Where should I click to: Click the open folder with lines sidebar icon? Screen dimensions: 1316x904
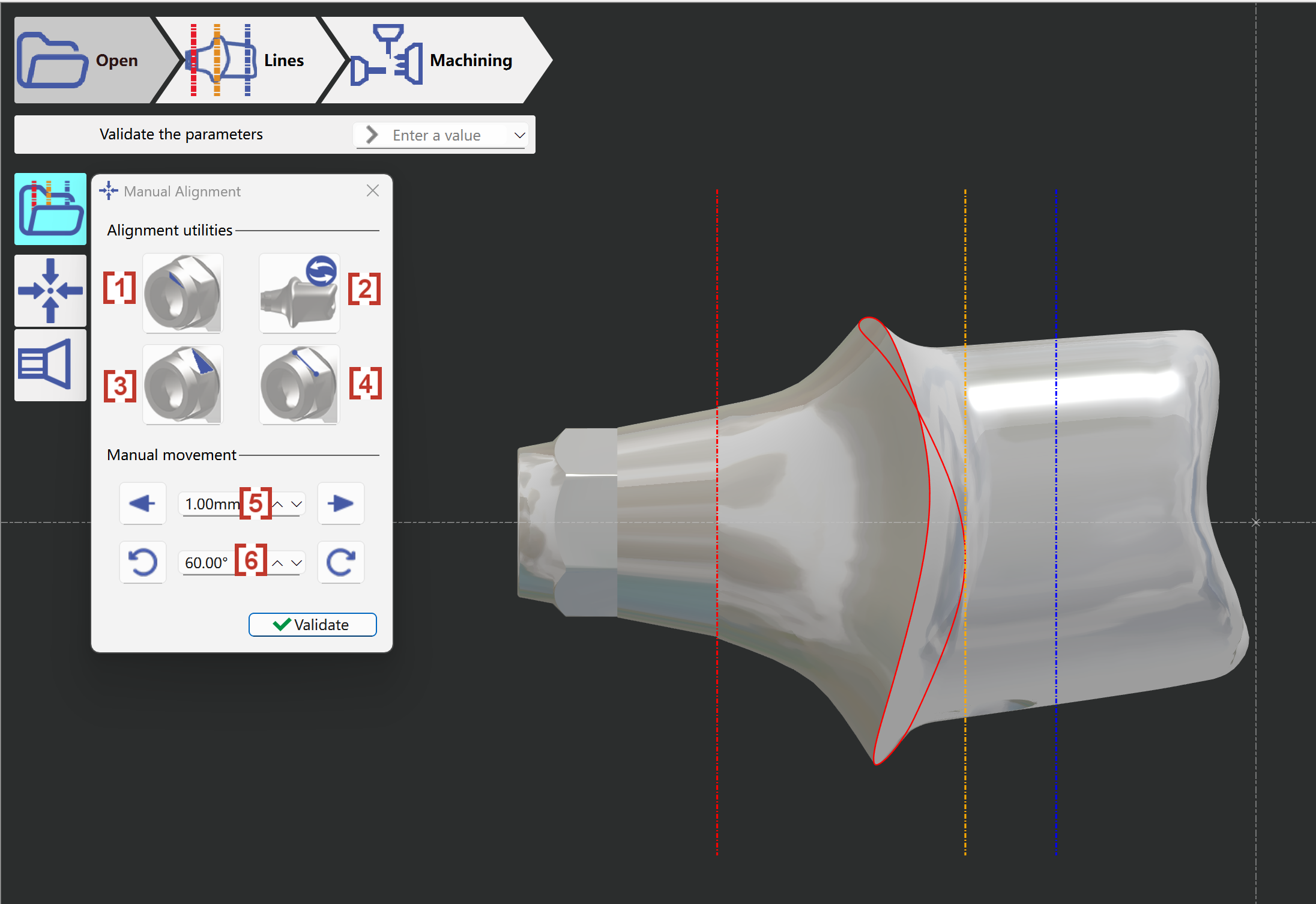pyautogui.click(x=50, y=209)
